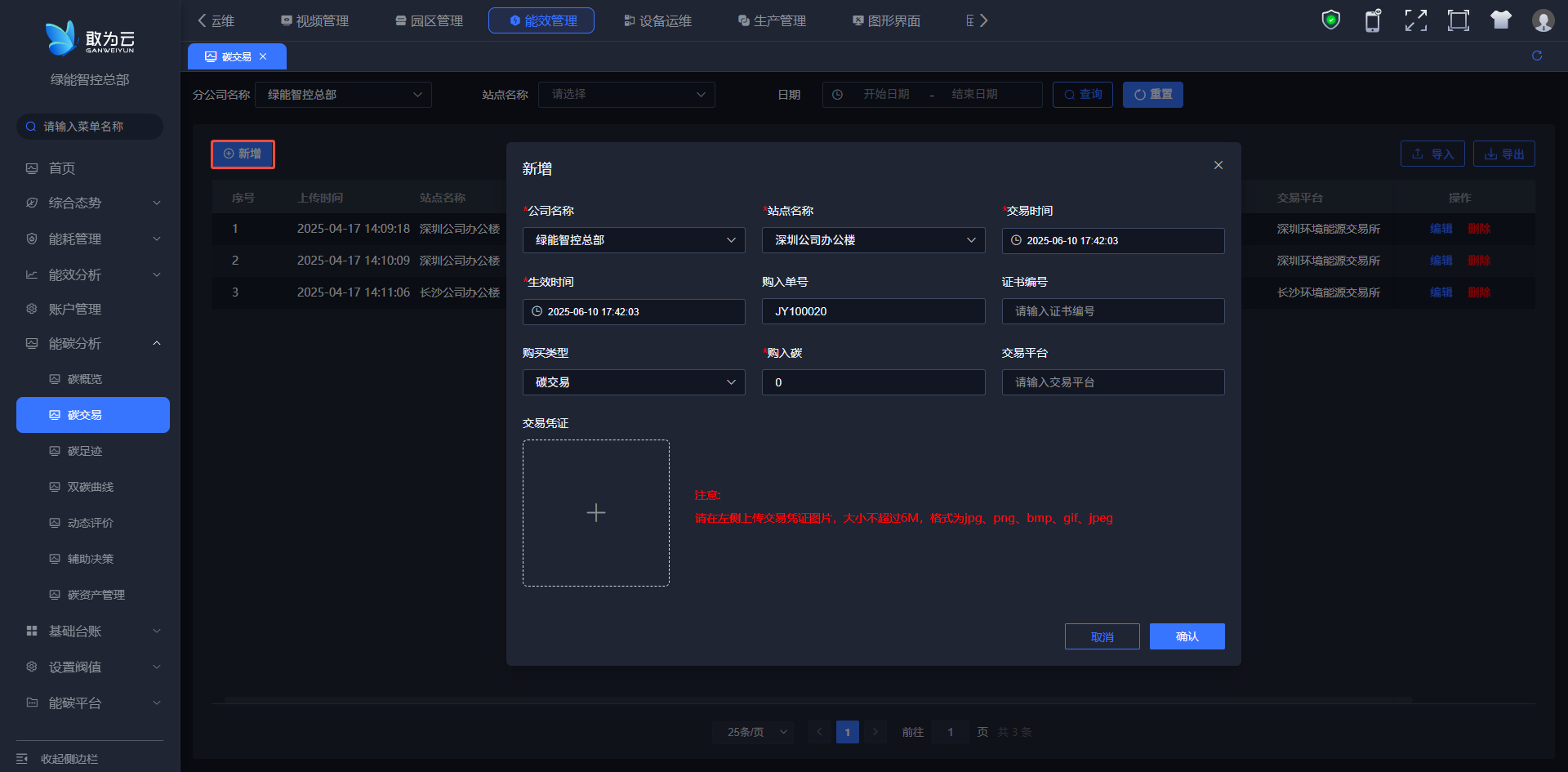1568x772 pixels.
Task: Open the 购买类型 dropdown
Action: tap(634, 382)
